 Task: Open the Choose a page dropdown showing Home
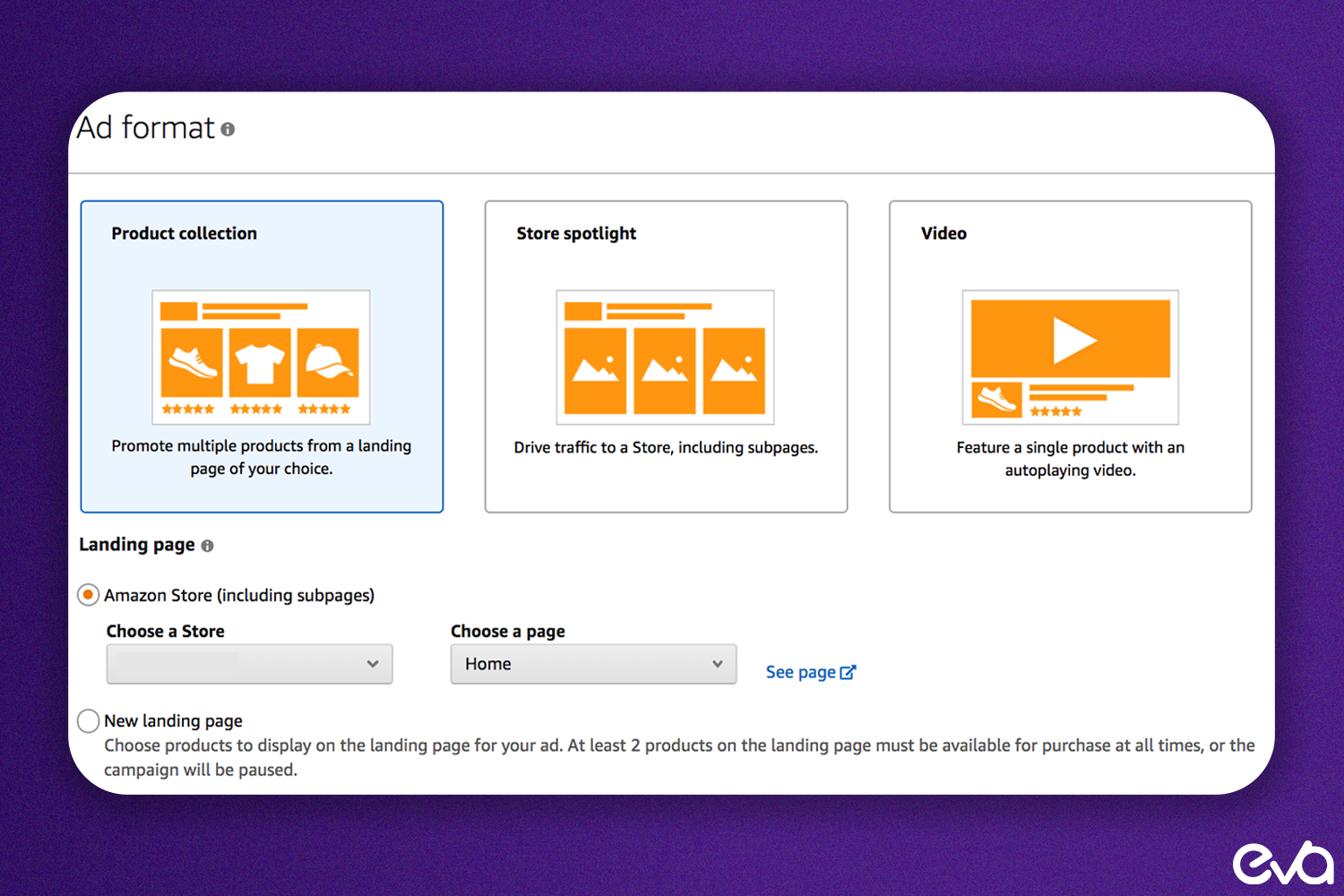click(x=593, y=664)
